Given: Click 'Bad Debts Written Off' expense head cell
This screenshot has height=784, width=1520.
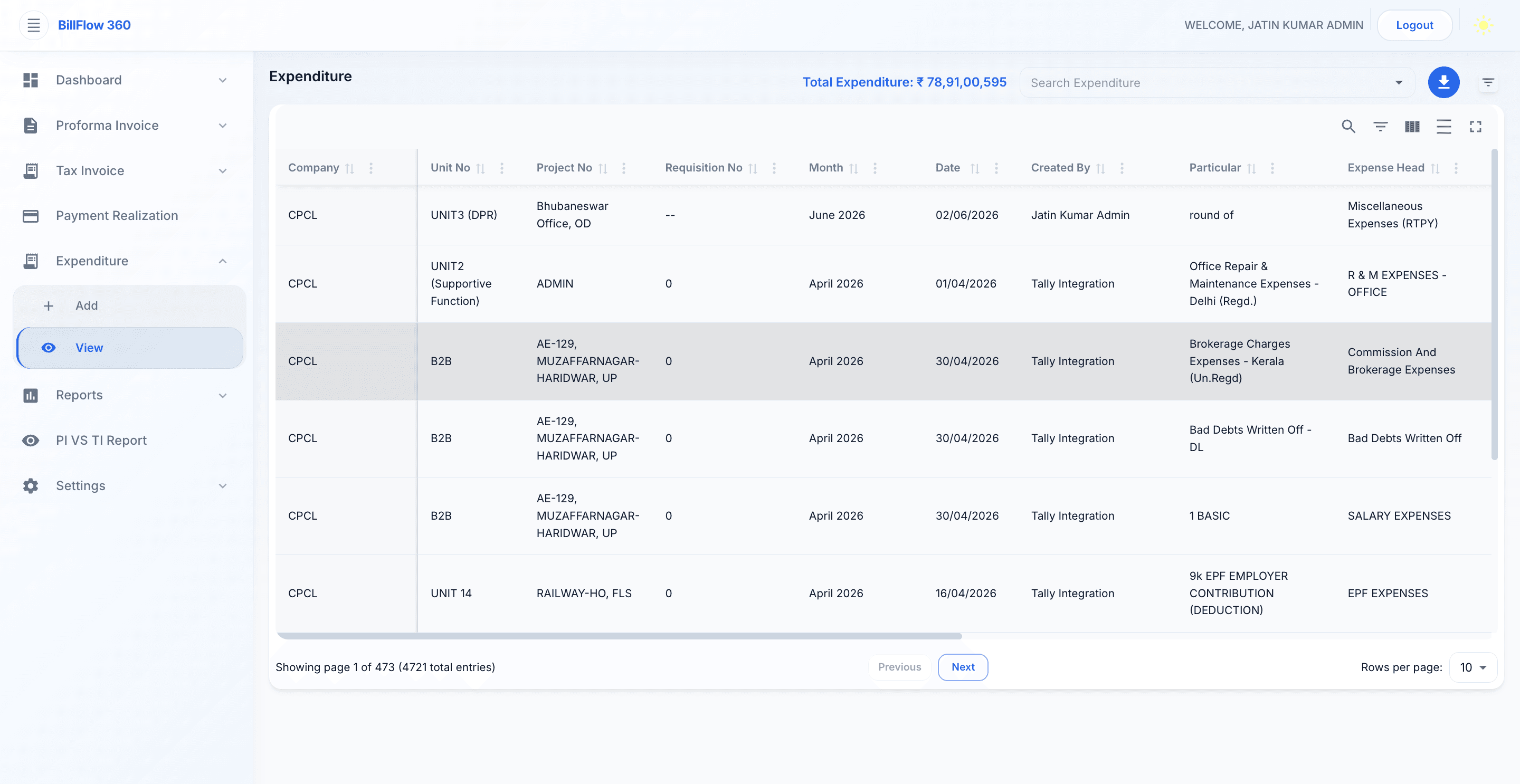Looking at the screenshot, I should (x=1404, y=438).
